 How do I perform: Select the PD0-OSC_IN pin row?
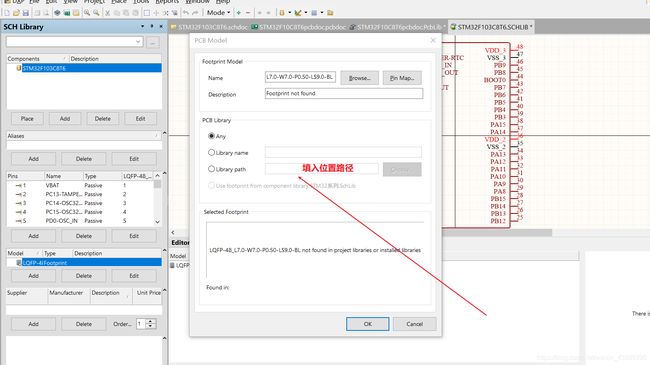(x=80, y=221)
